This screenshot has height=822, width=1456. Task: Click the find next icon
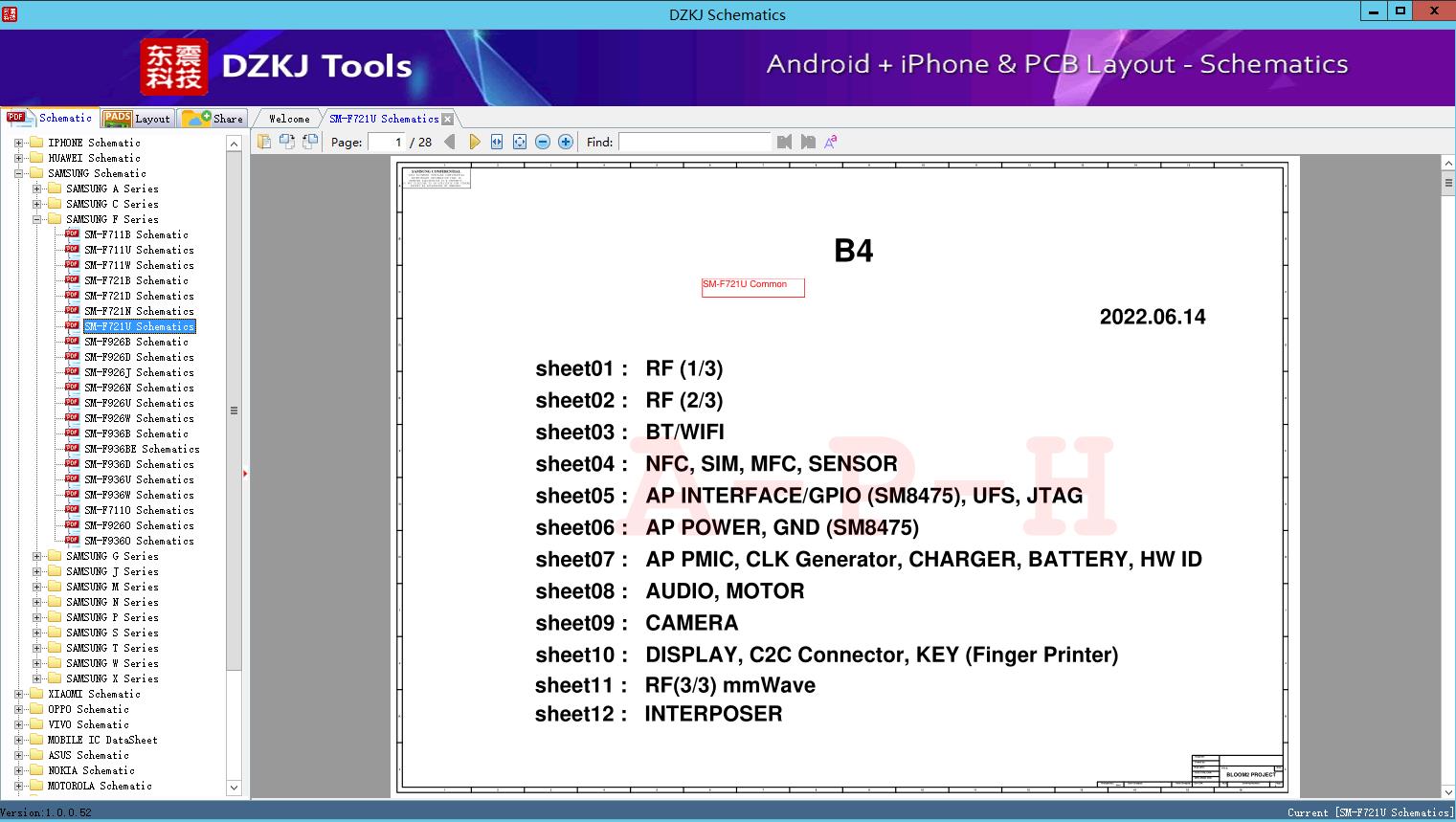(x=808, y=142)
